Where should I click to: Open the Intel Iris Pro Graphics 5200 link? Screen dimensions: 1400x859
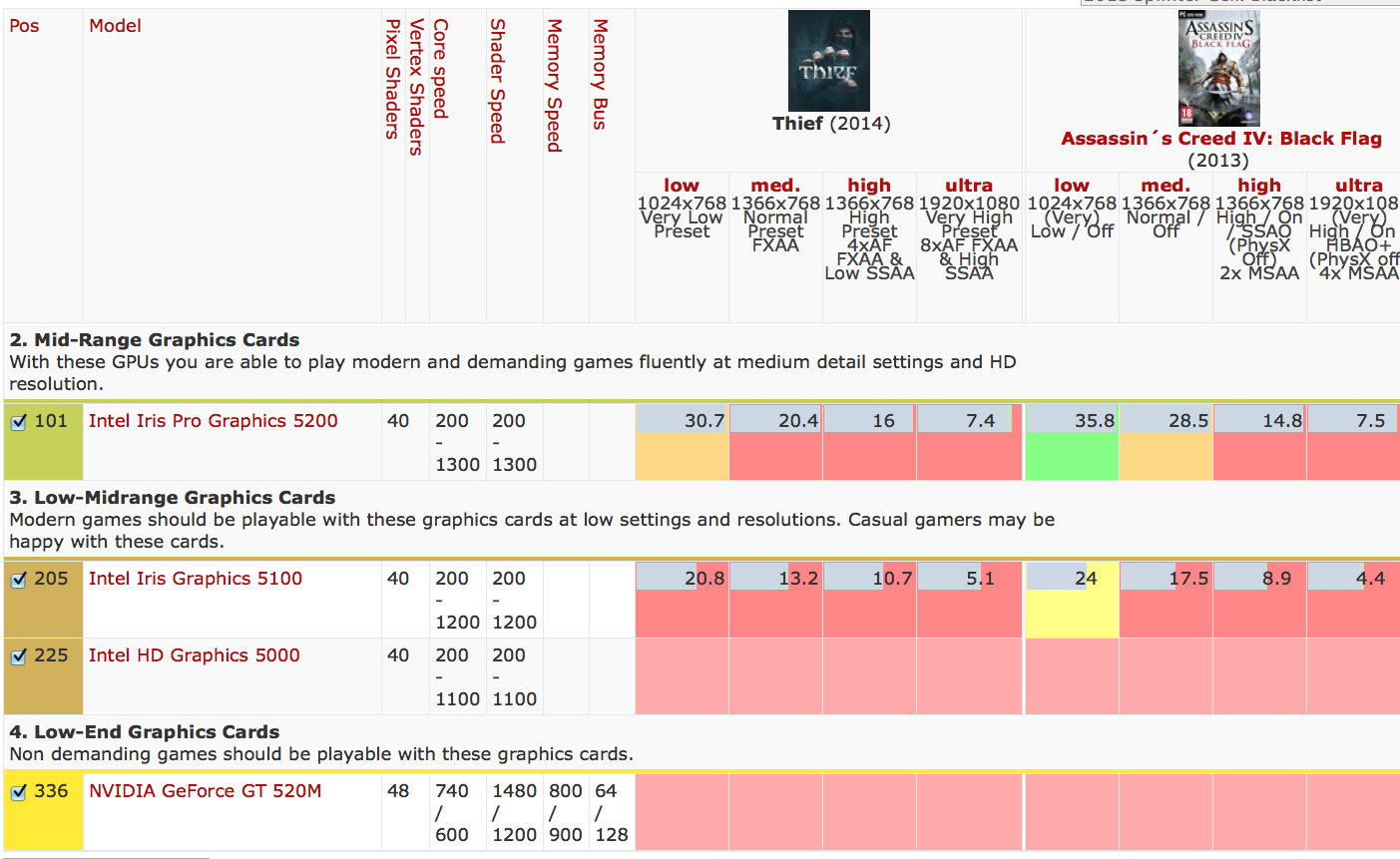pos(214,421)
